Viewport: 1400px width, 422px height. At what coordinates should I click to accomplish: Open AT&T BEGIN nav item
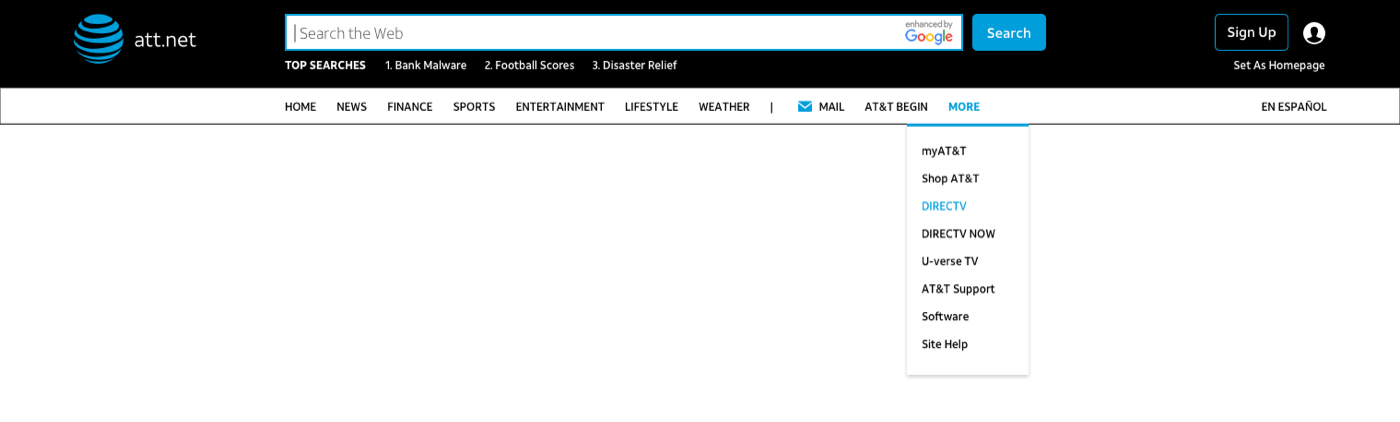pyautogui.click(x=896, y=107)
